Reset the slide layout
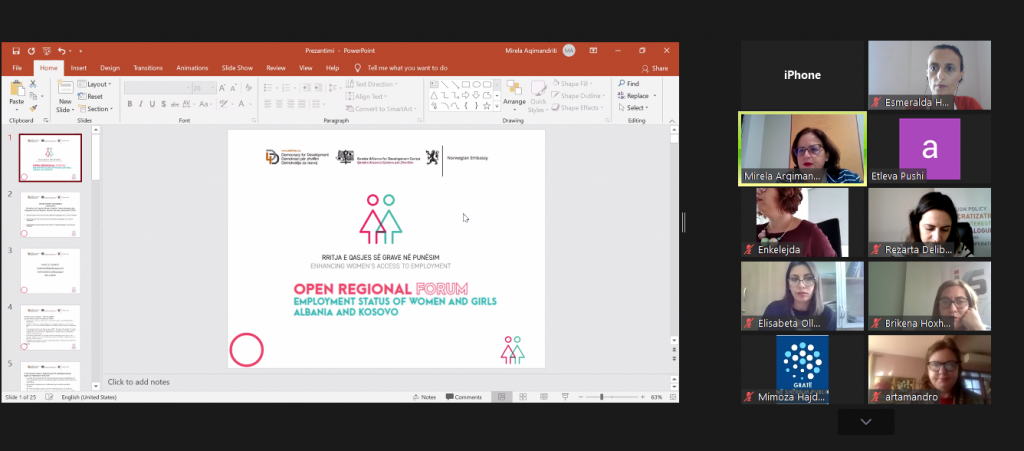 pyautogui.click(x=90, y=97)
